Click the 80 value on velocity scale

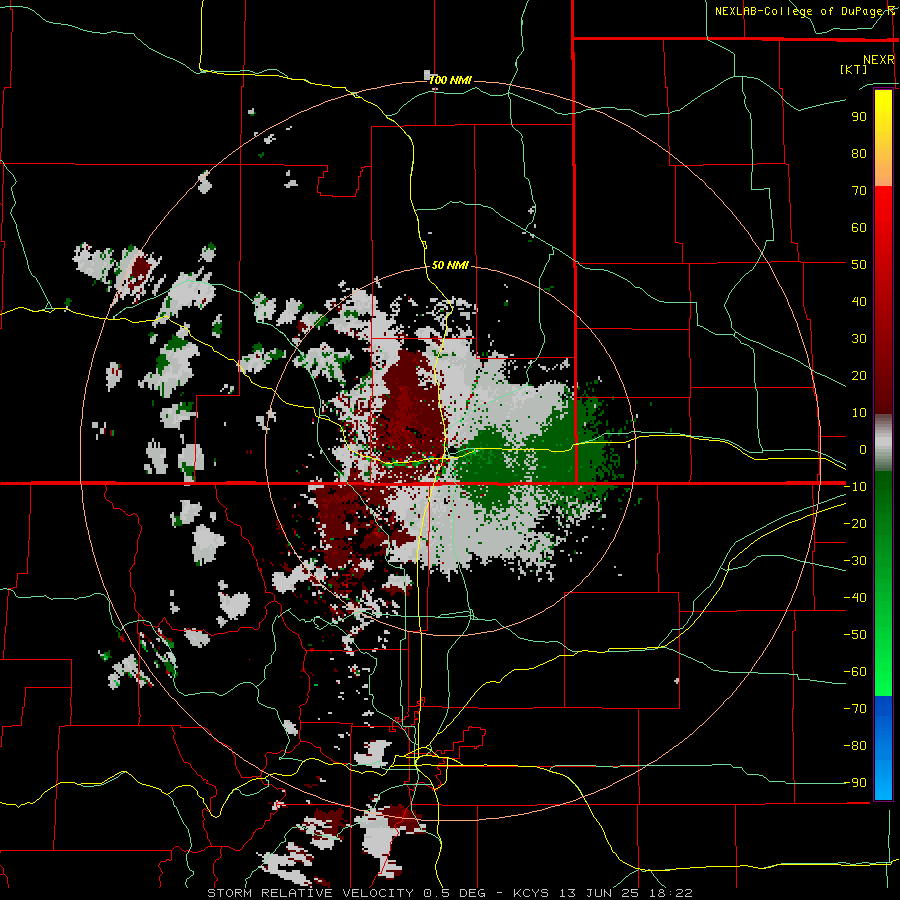tap(859, 153)
